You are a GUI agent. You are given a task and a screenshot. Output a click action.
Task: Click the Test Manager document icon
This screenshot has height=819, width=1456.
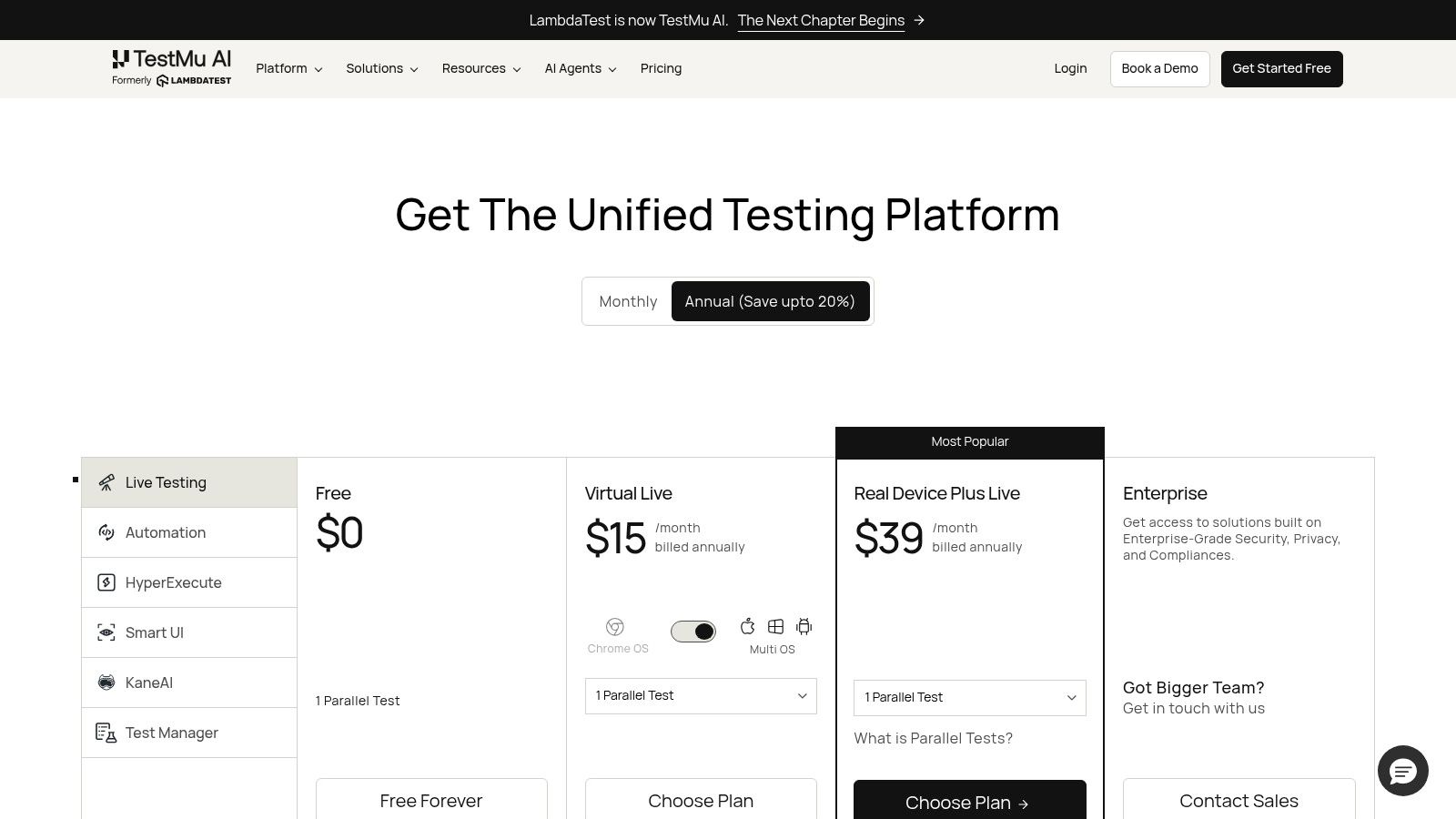(x=106, y=733)
